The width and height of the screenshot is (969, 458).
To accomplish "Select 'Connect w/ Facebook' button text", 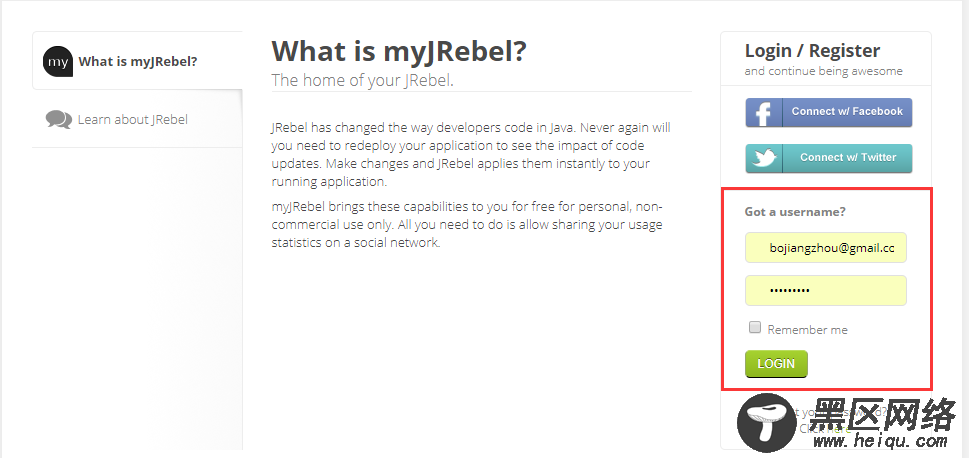I will pyautogui.click(x=847, y=111).
